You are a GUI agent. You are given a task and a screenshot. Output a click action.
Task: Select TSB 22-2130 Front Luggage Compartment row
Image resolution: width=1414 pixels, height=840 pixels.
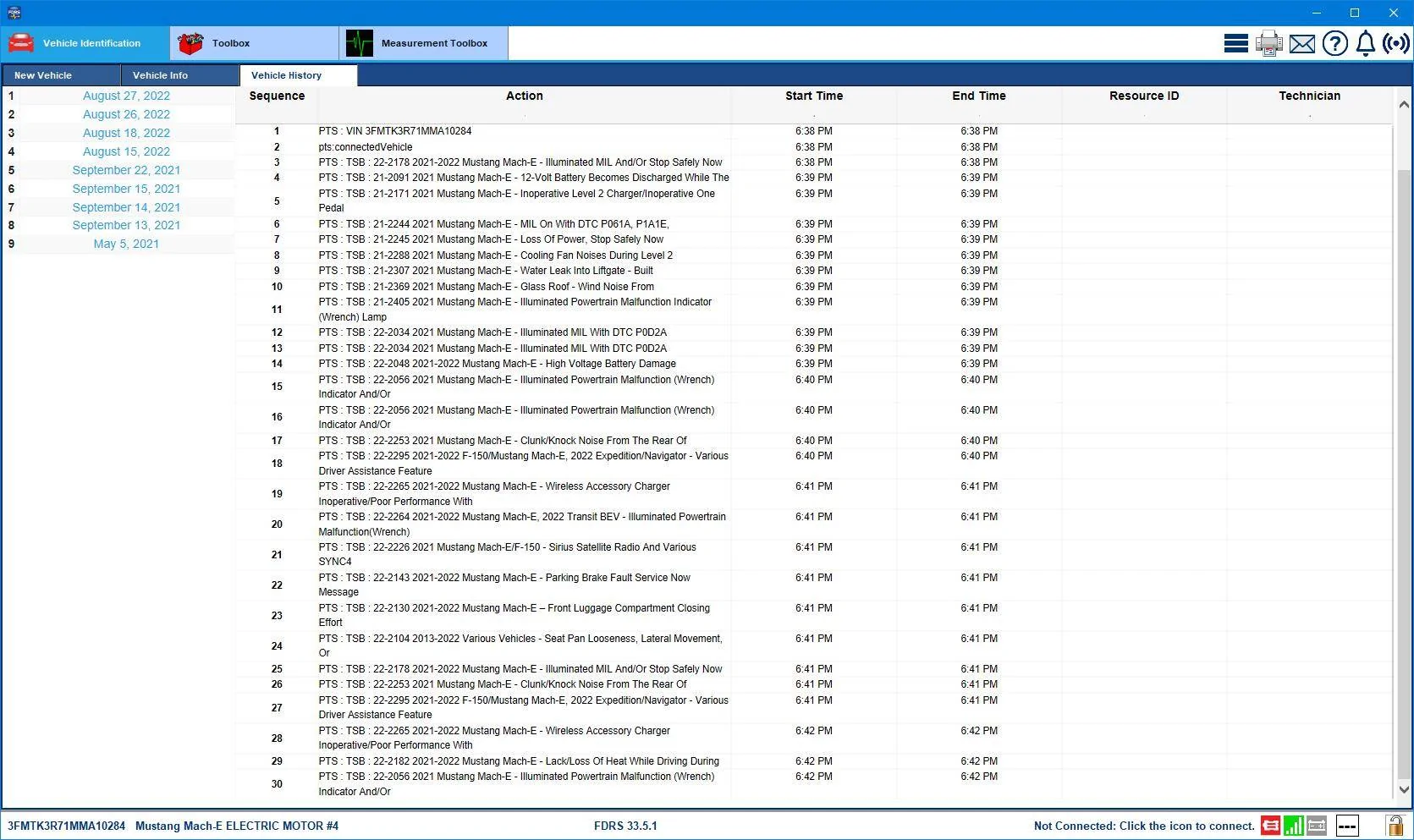point(812,616)
